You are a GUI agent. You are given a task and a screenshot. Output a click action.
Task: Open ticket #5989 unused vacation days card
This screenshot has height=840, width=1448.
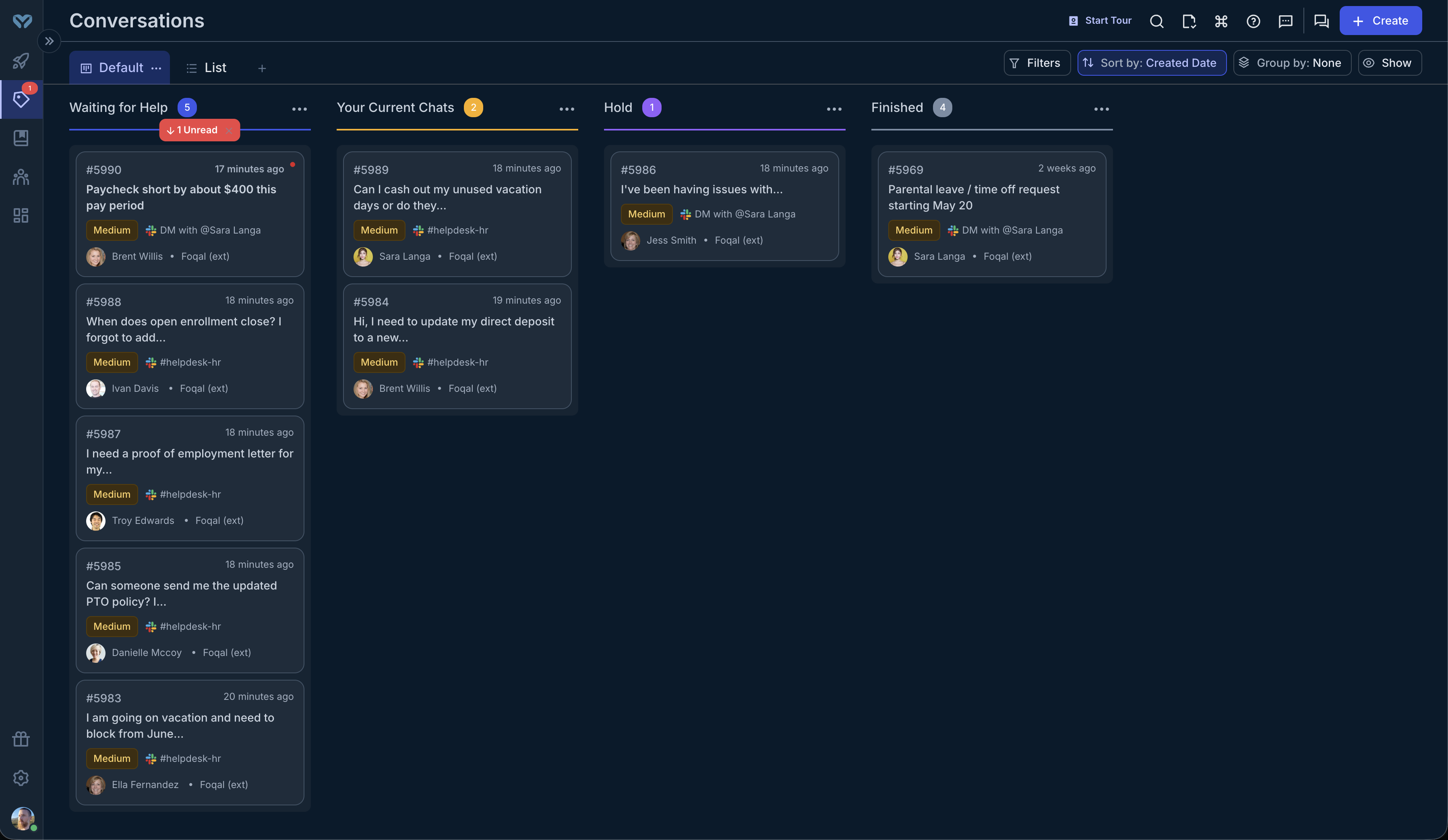[x=457, y=214]
